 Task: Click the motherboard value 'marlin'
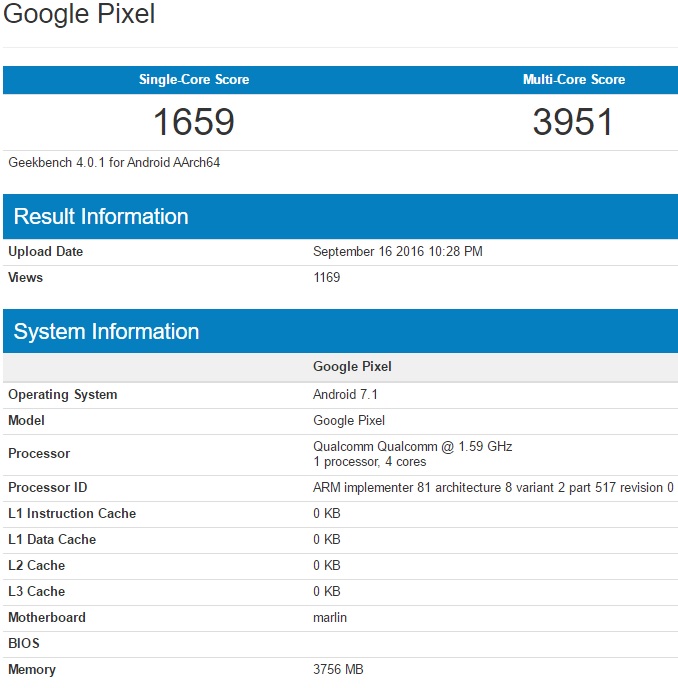[x=330, y=617]
